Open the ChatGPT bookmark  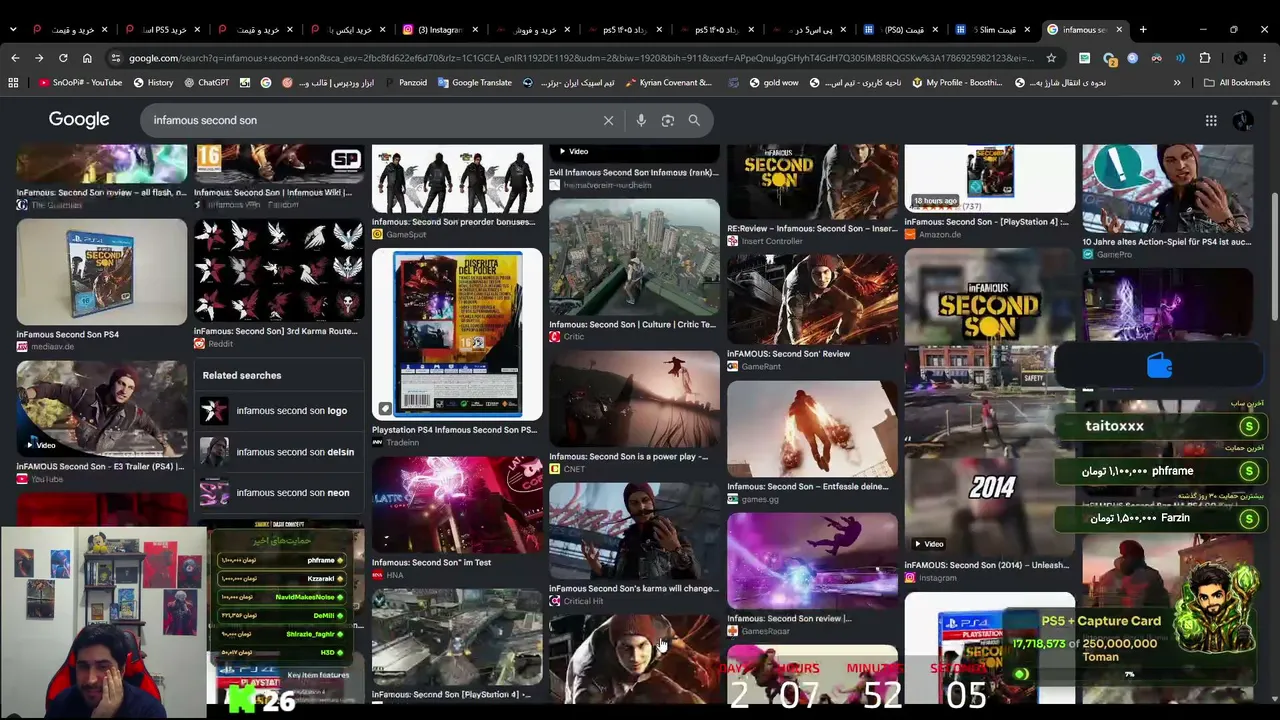[206, 83]
